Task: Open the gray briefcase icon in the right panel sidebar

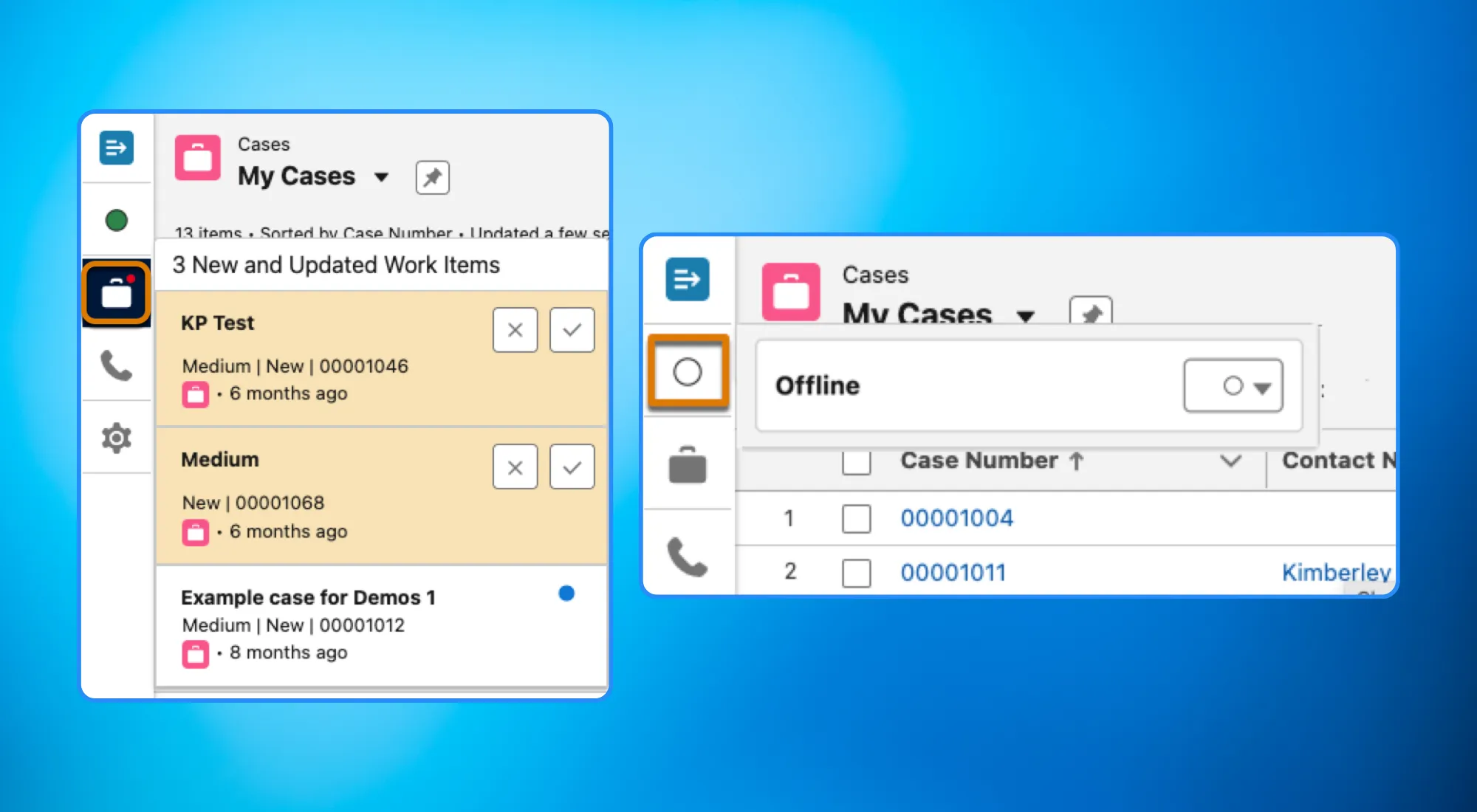Action: coord(688,465)
